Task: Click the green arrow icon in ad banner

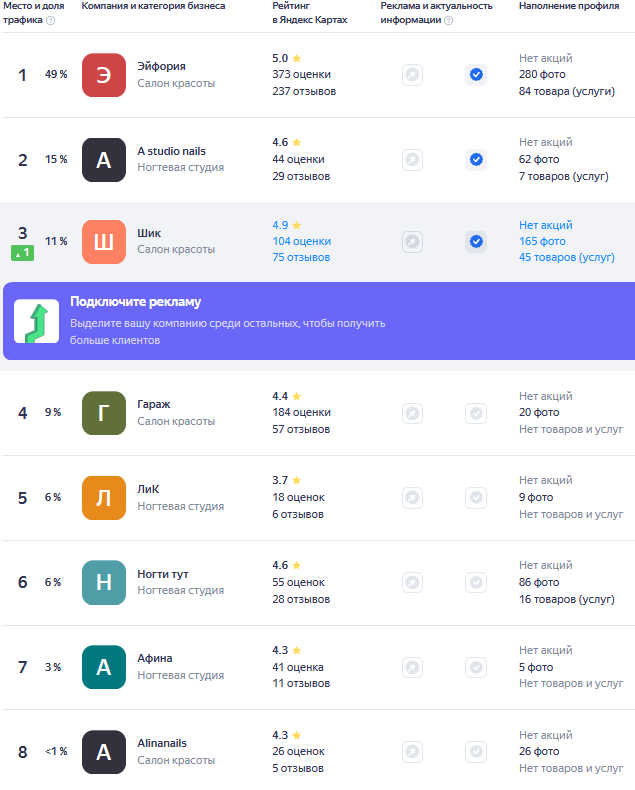Action: [x=36, y=321]
